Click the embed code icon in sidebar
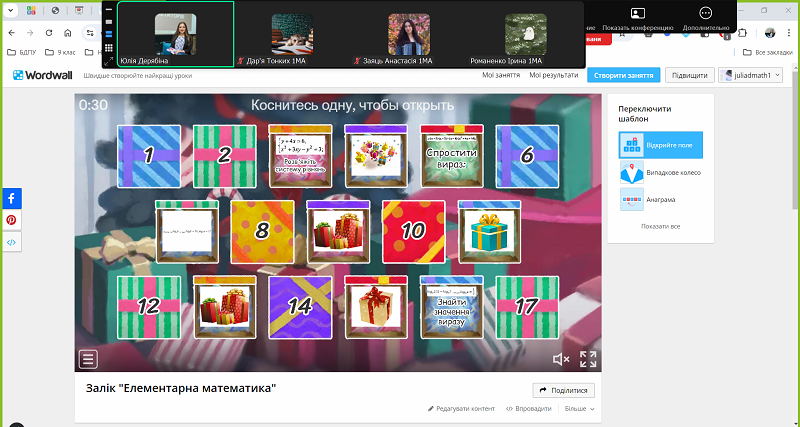 coord(12,242)
